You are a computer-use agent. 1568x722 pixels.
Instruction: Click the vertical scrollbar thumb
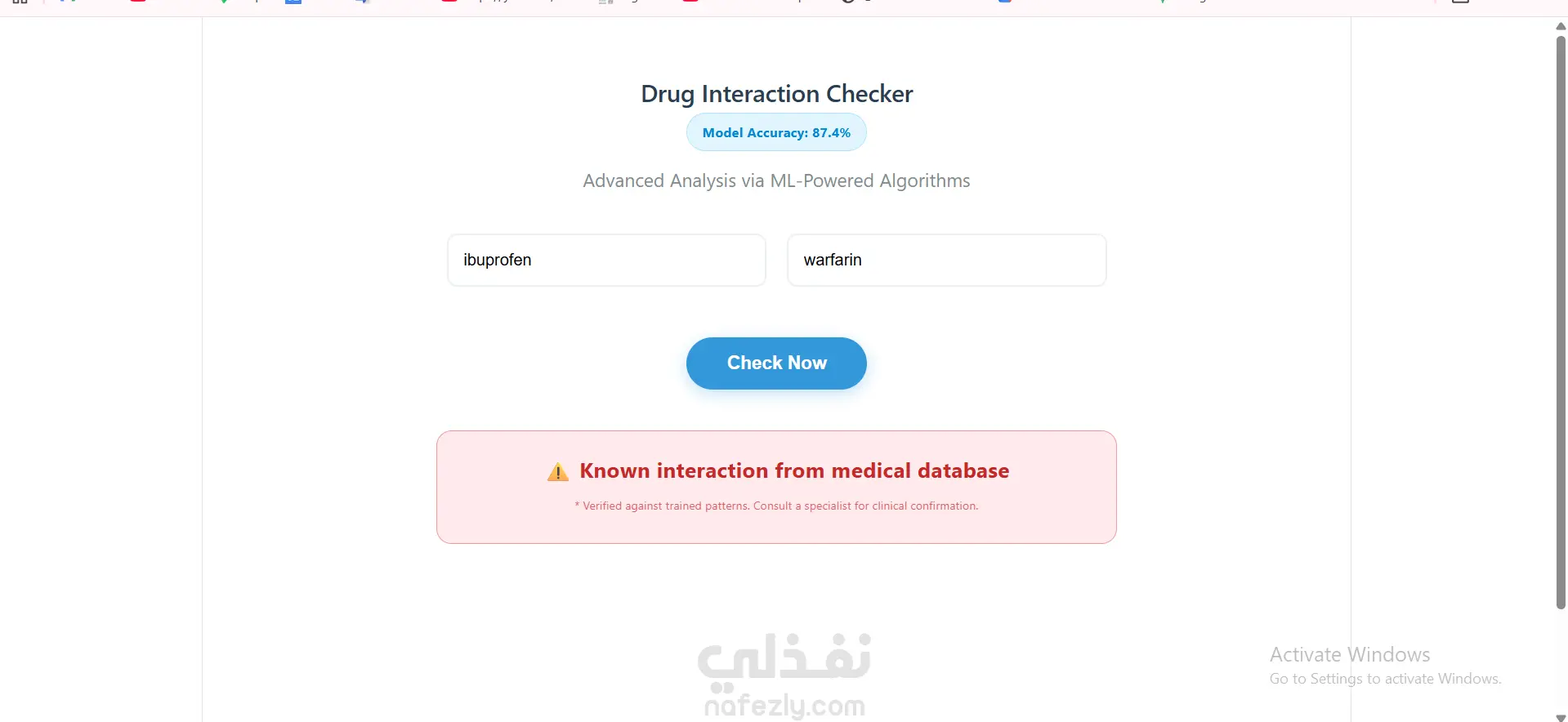point(1561,323)
